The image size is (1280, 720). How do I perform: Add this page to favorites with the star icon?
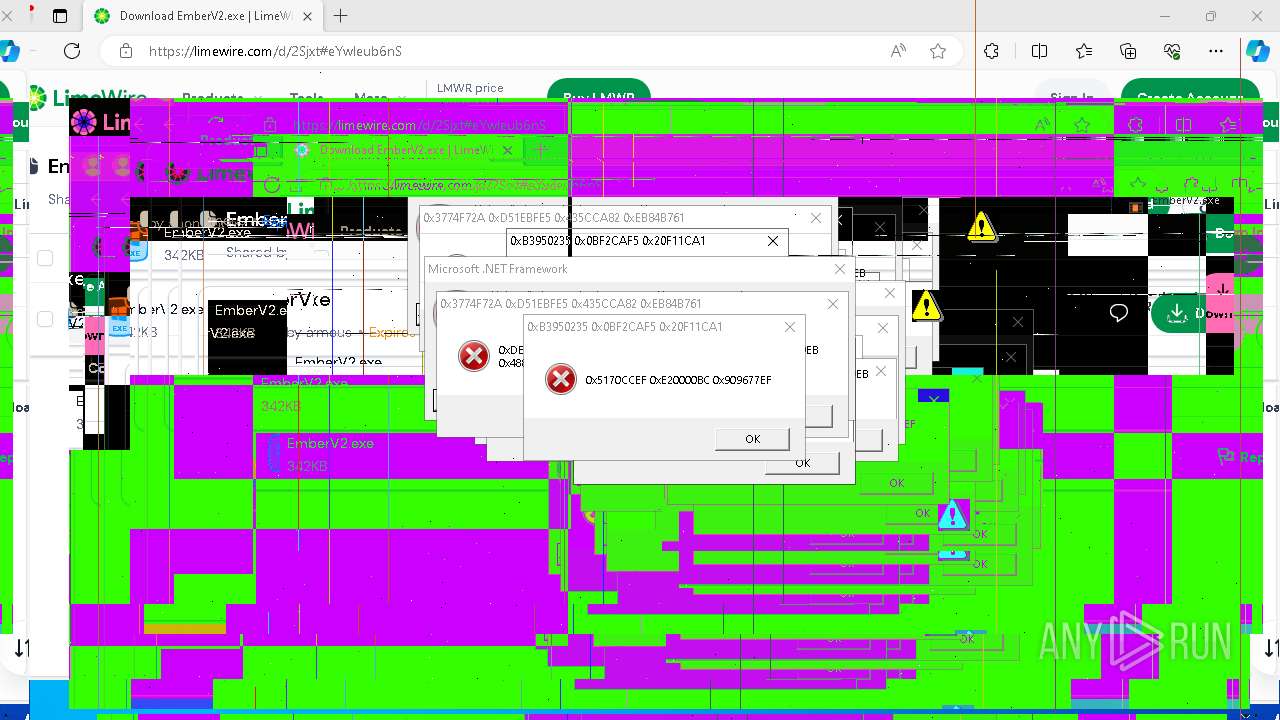937,51
